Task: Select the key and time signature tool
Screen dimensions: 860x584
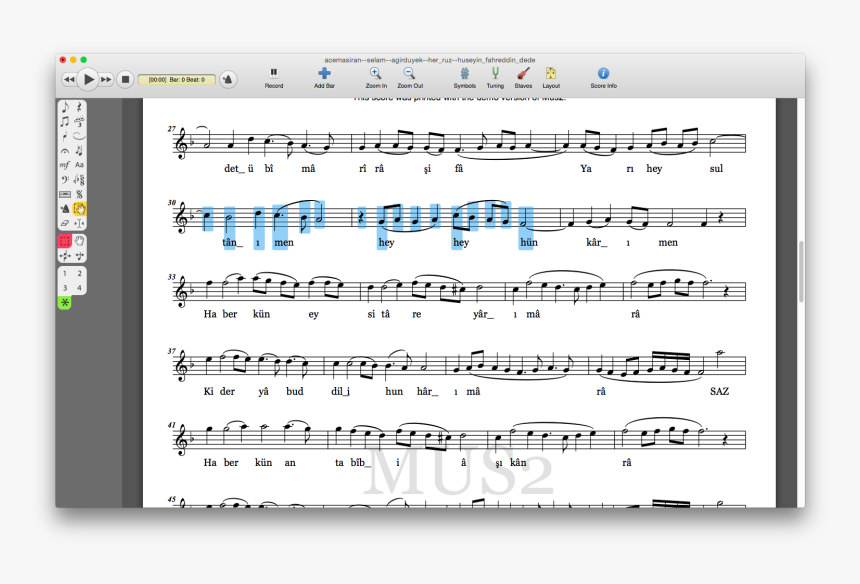Action: coord(80,179)
